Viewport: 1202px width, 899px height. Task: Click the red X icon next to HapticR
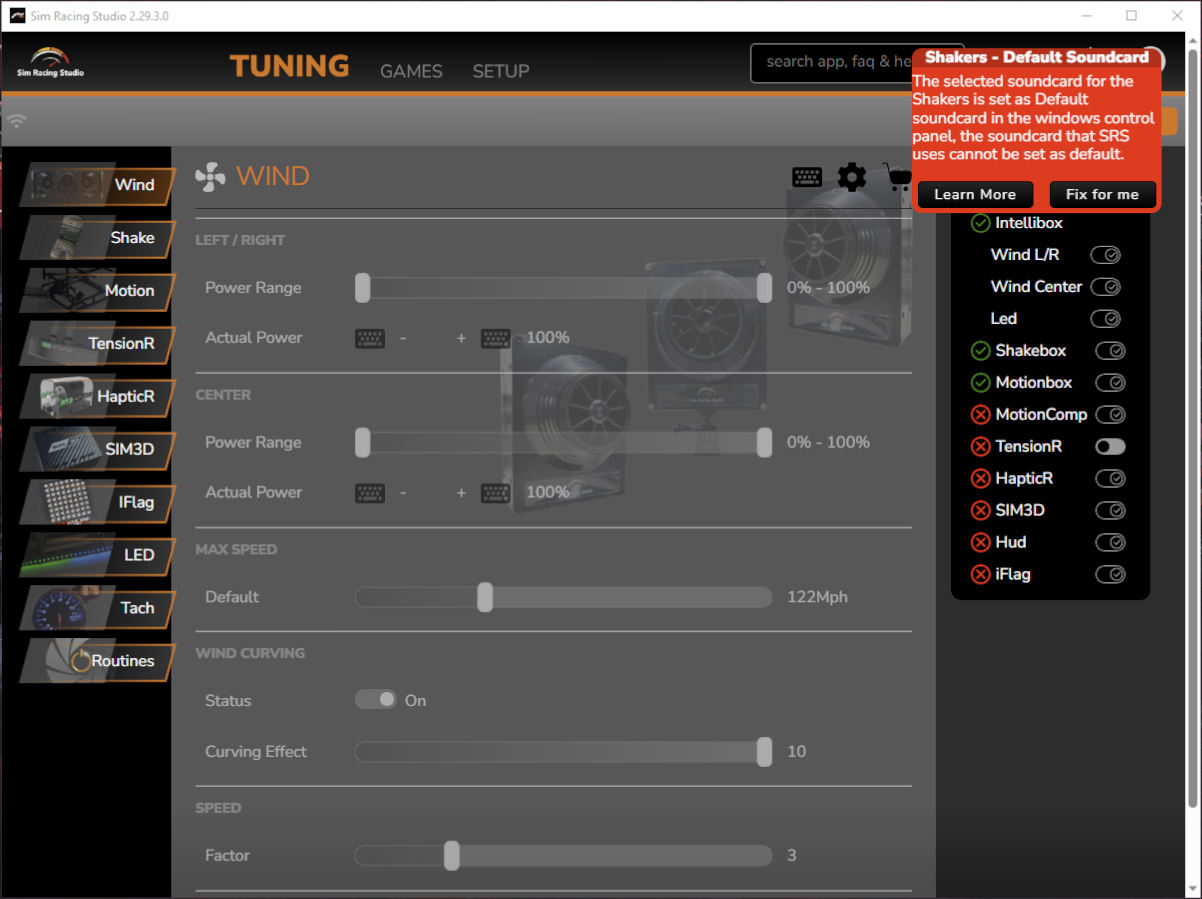point(980,479)
